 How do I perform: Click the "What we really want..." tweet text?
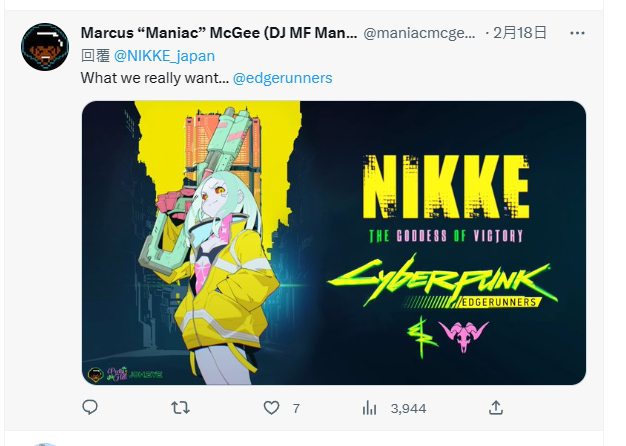click(x=154, y=77)
